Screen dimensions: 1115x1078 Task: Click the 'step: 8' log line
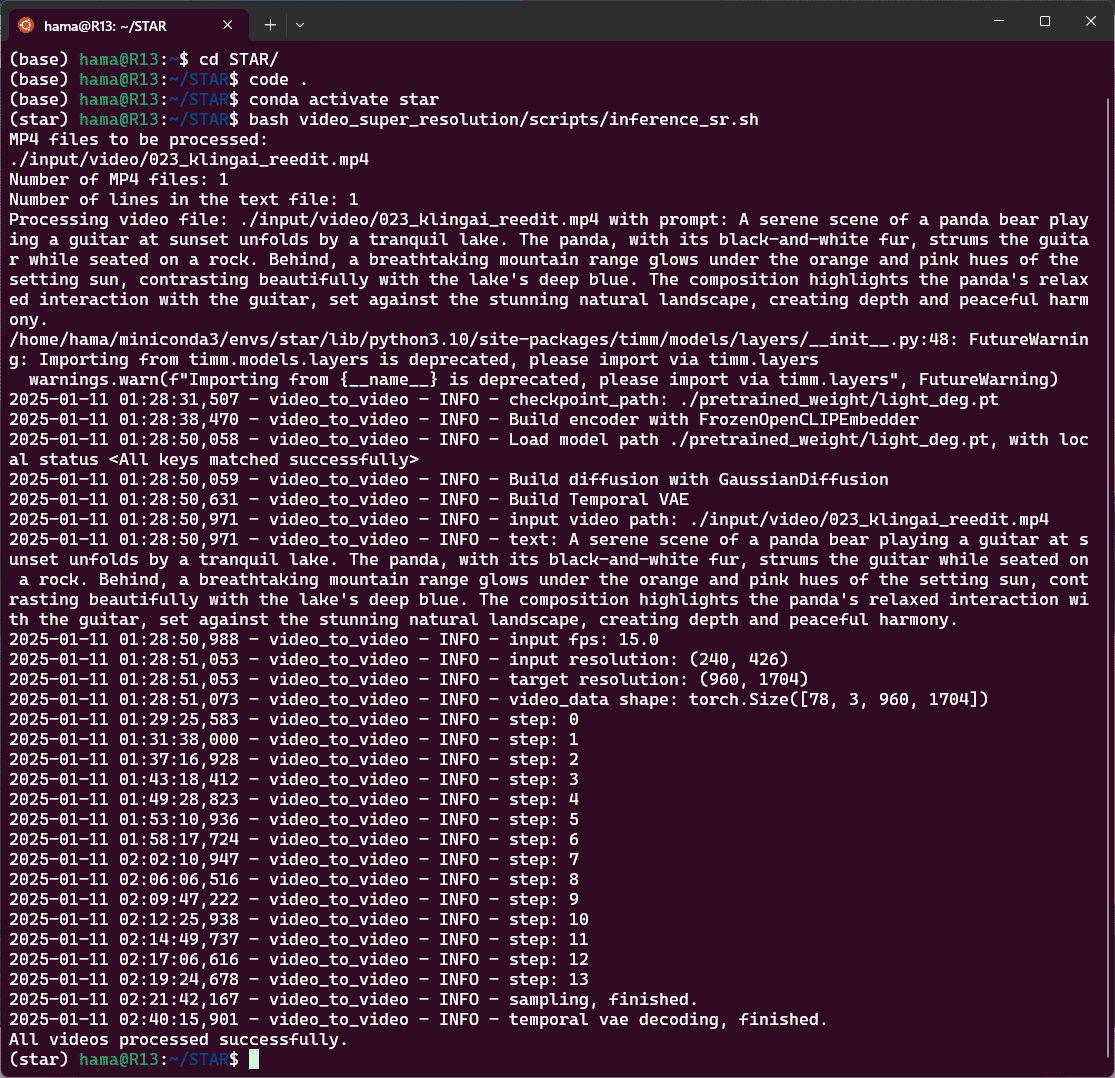point(294,879)
